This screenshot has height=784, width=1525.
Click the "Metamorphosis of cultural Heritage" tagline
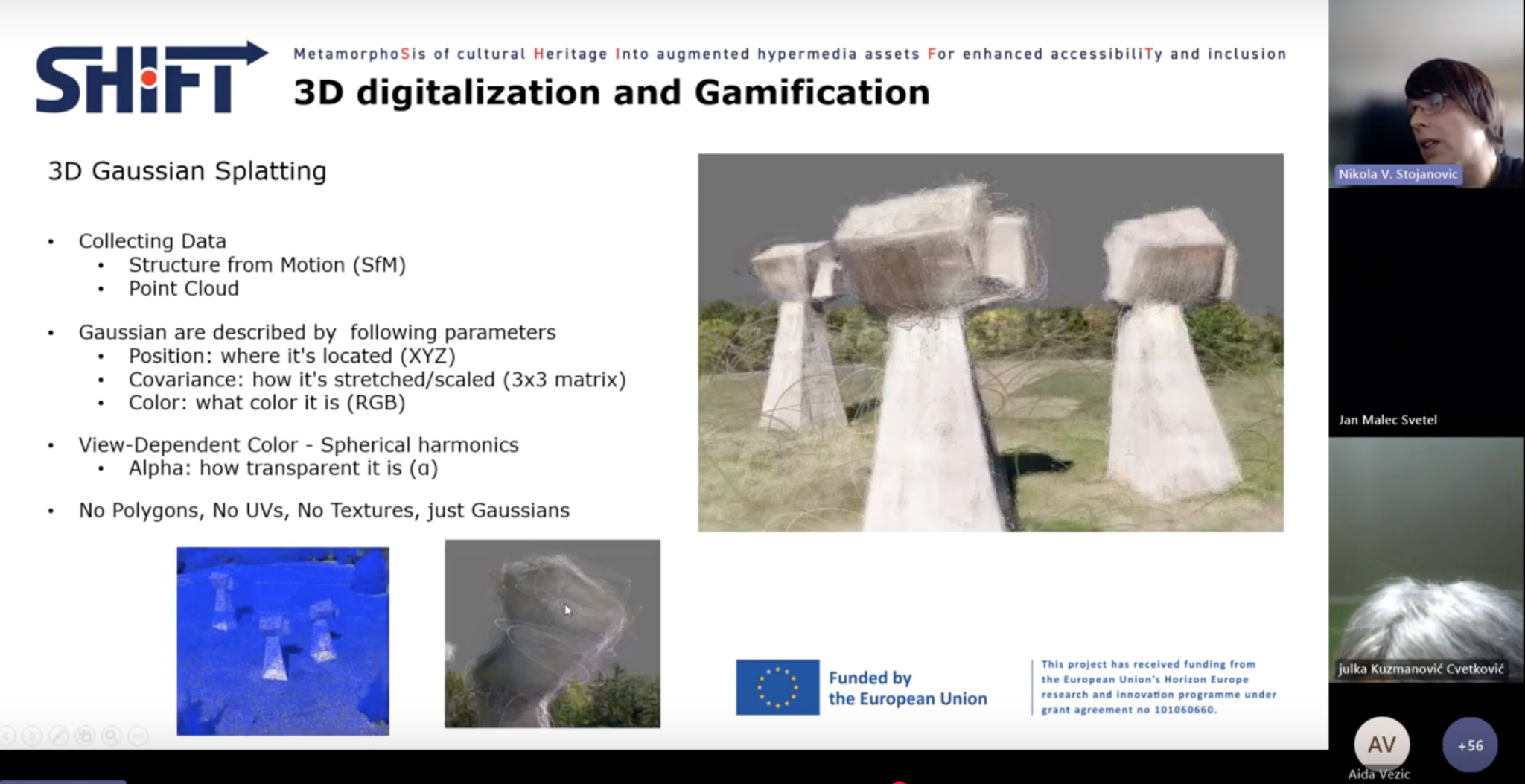pyautogui.click(x=790, y=54)
